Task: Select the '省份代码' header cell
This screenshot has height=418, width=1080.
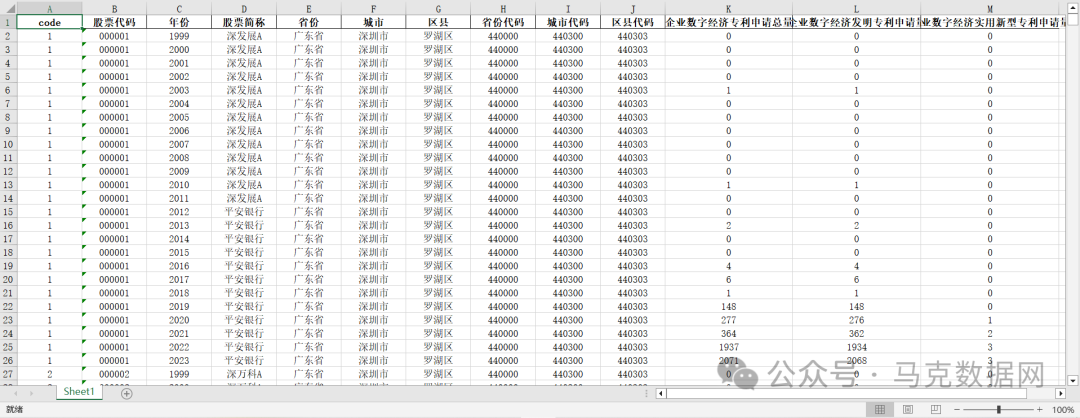Action: (x=503, y=22)
